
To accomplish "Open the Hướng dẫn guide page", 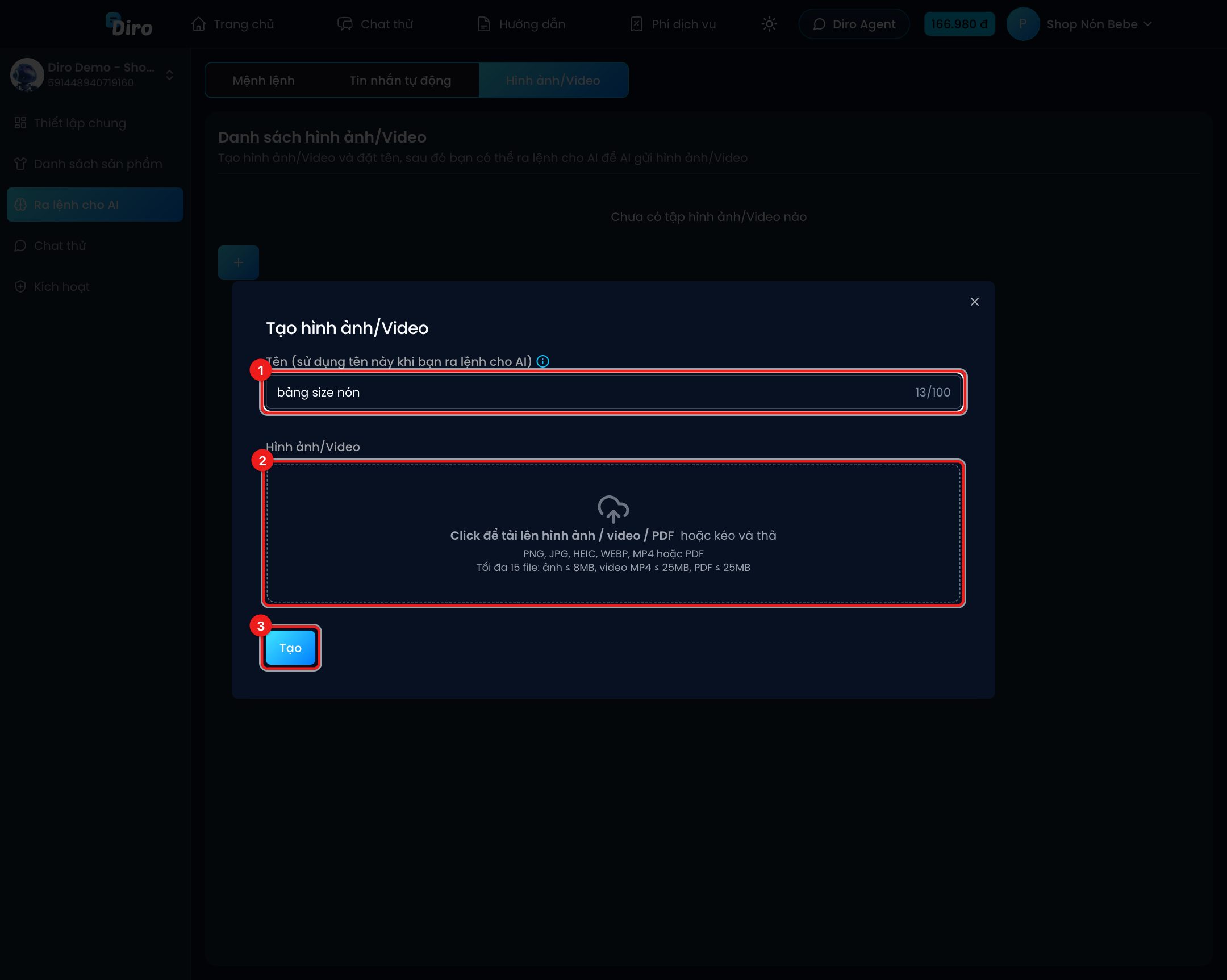I will click(x=521, y=24).
